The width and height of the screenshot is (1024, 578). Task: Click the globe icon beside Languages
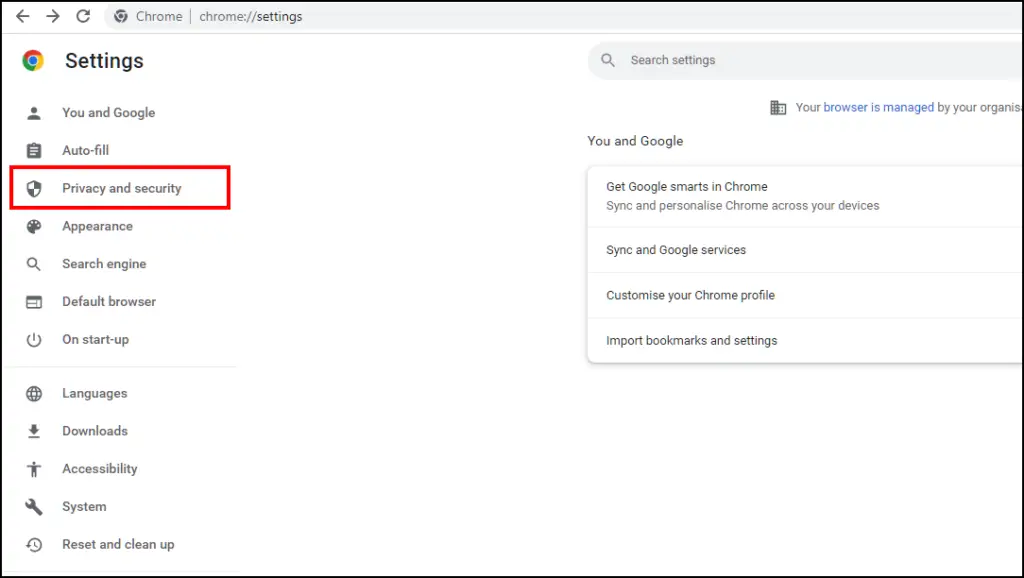point(34,394)
